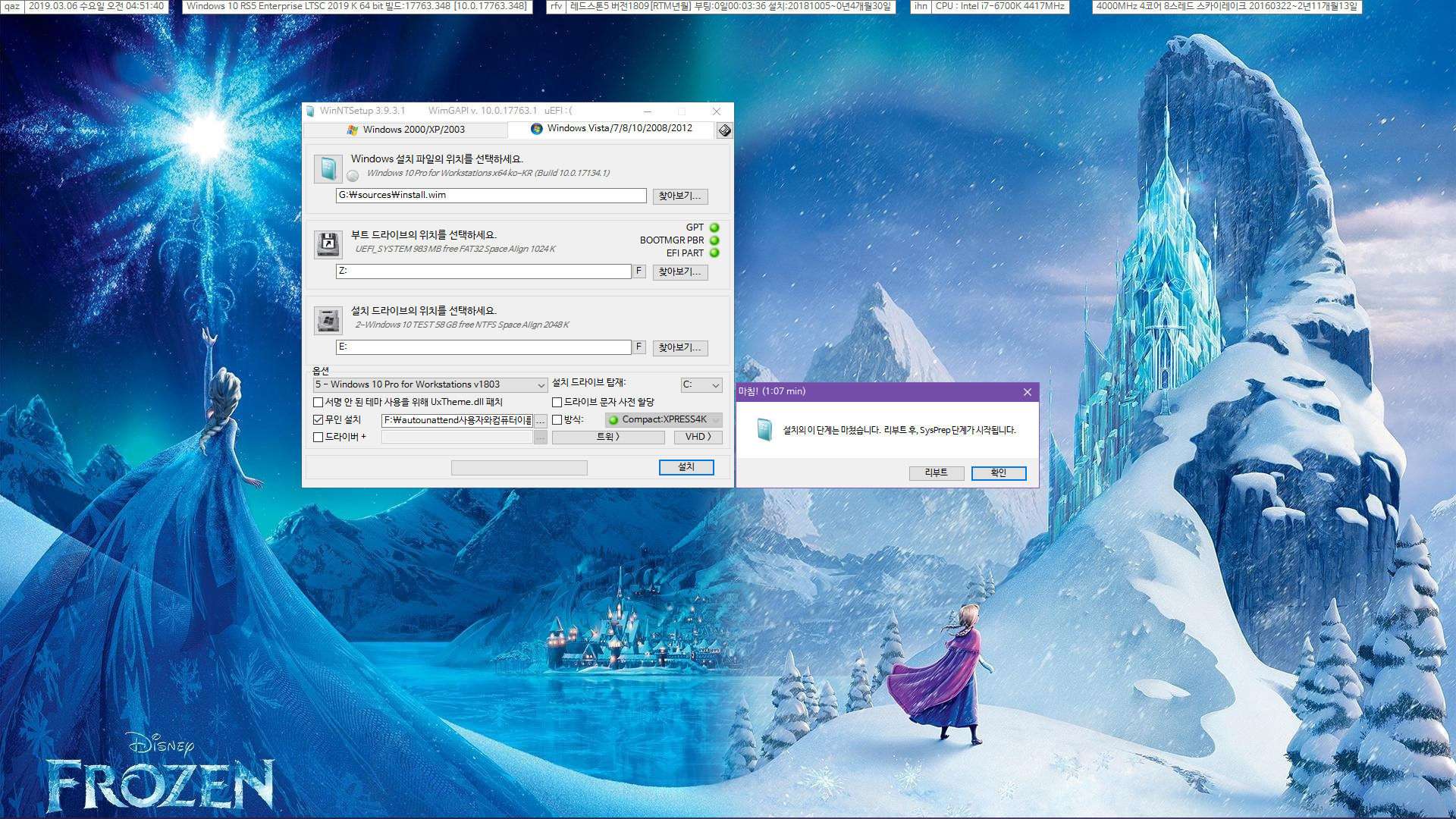The image size is (1456, 819).
Task: Click the Windows install source icon
Action: point(328,168)
